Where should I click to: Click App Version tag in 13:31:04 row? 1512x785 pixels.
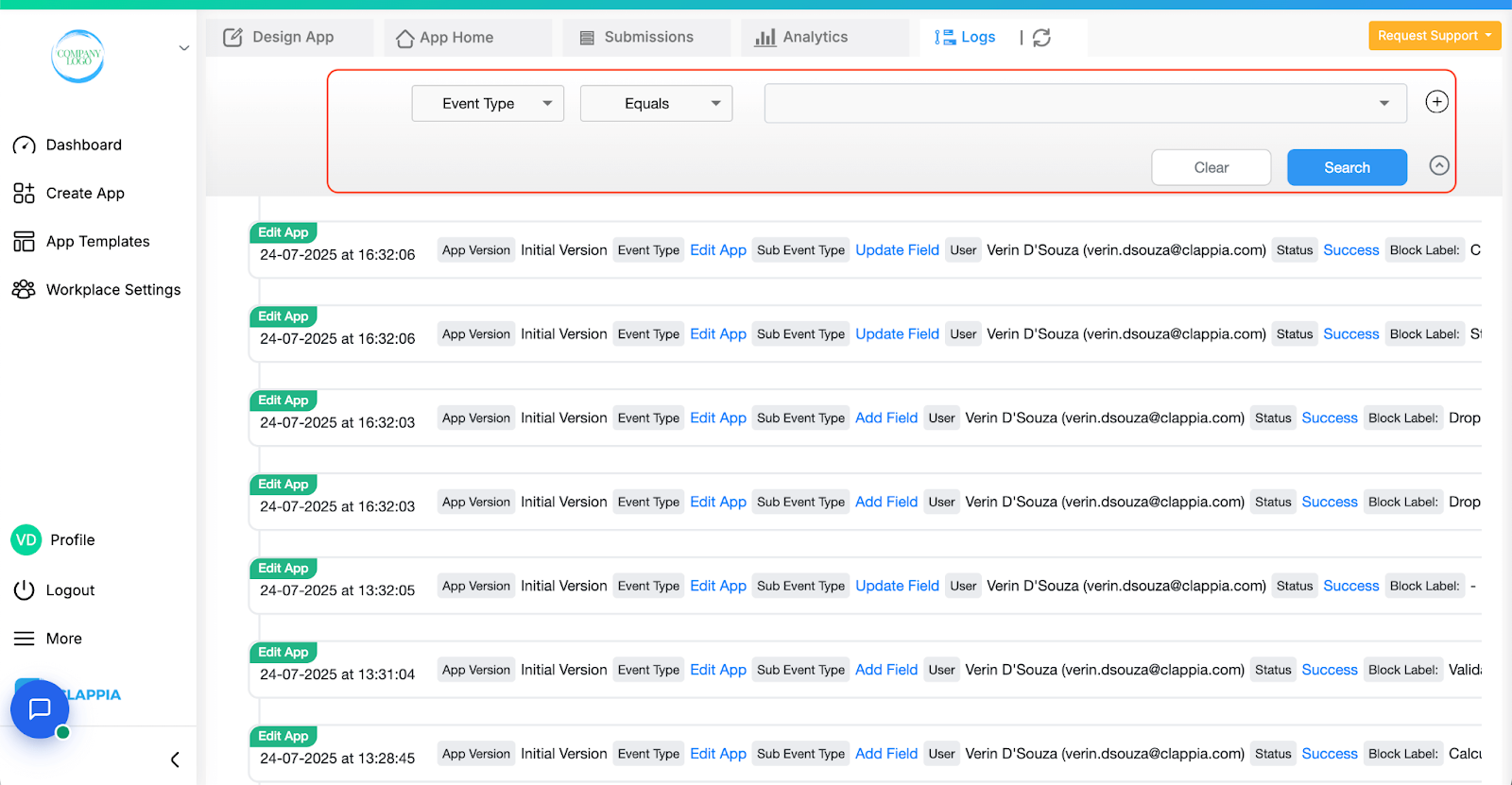[x=476, y=670]
